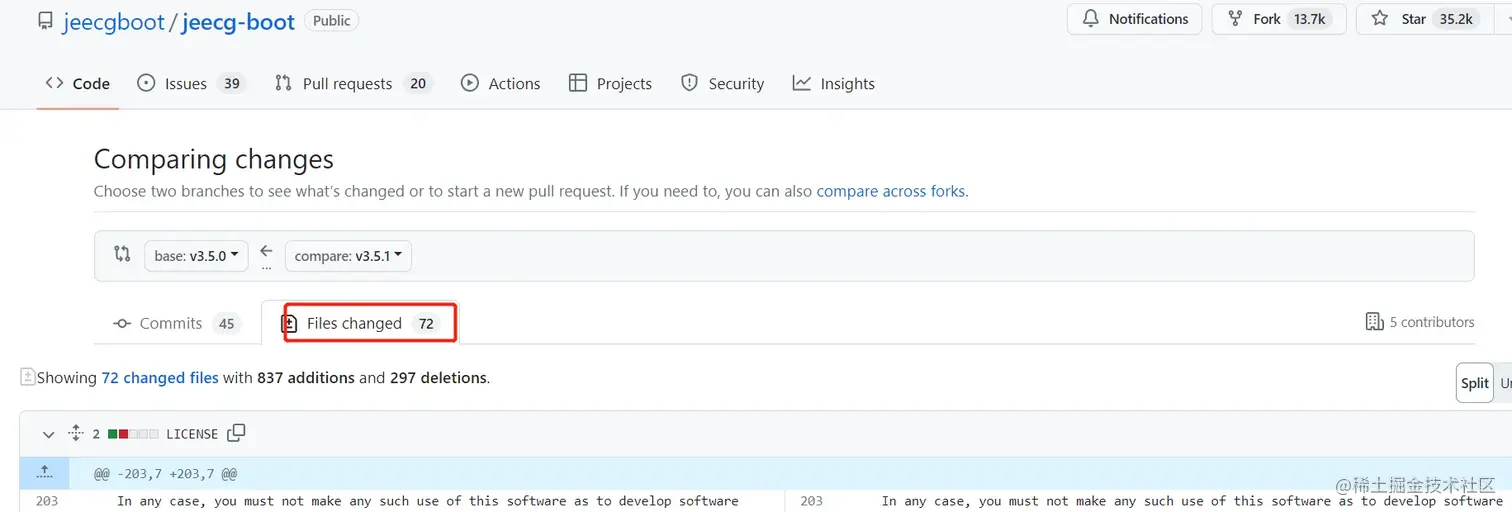
Task: Collapse the LICENSE file diff
Action: click(48, 434)
